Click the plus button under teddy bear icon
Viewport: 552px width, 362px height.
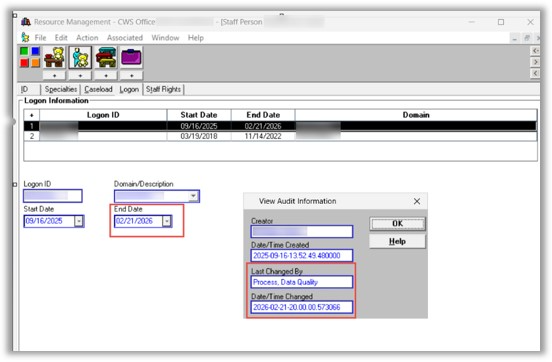click(x=54, y=75)
